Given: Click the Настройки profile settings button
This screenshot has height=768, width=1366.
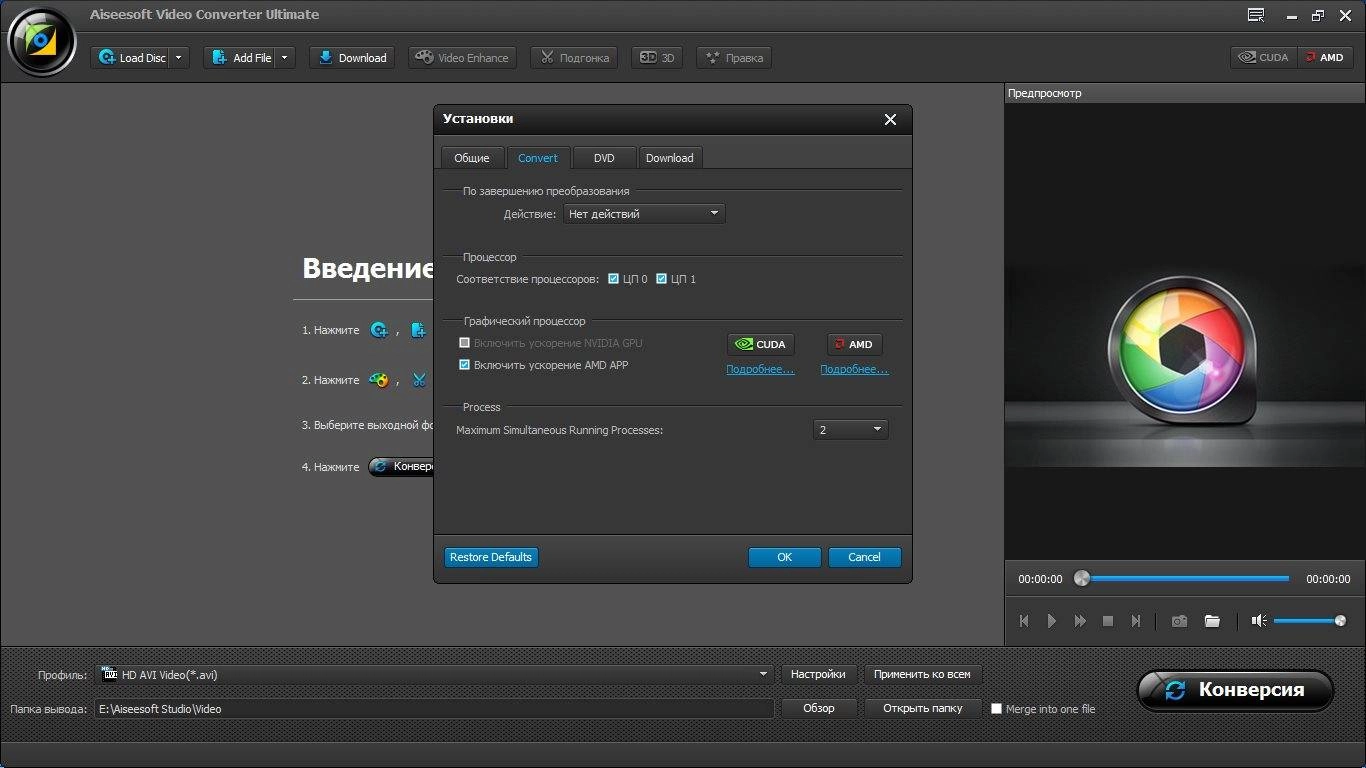Looking at the screenshot, I should pos(818,675).
